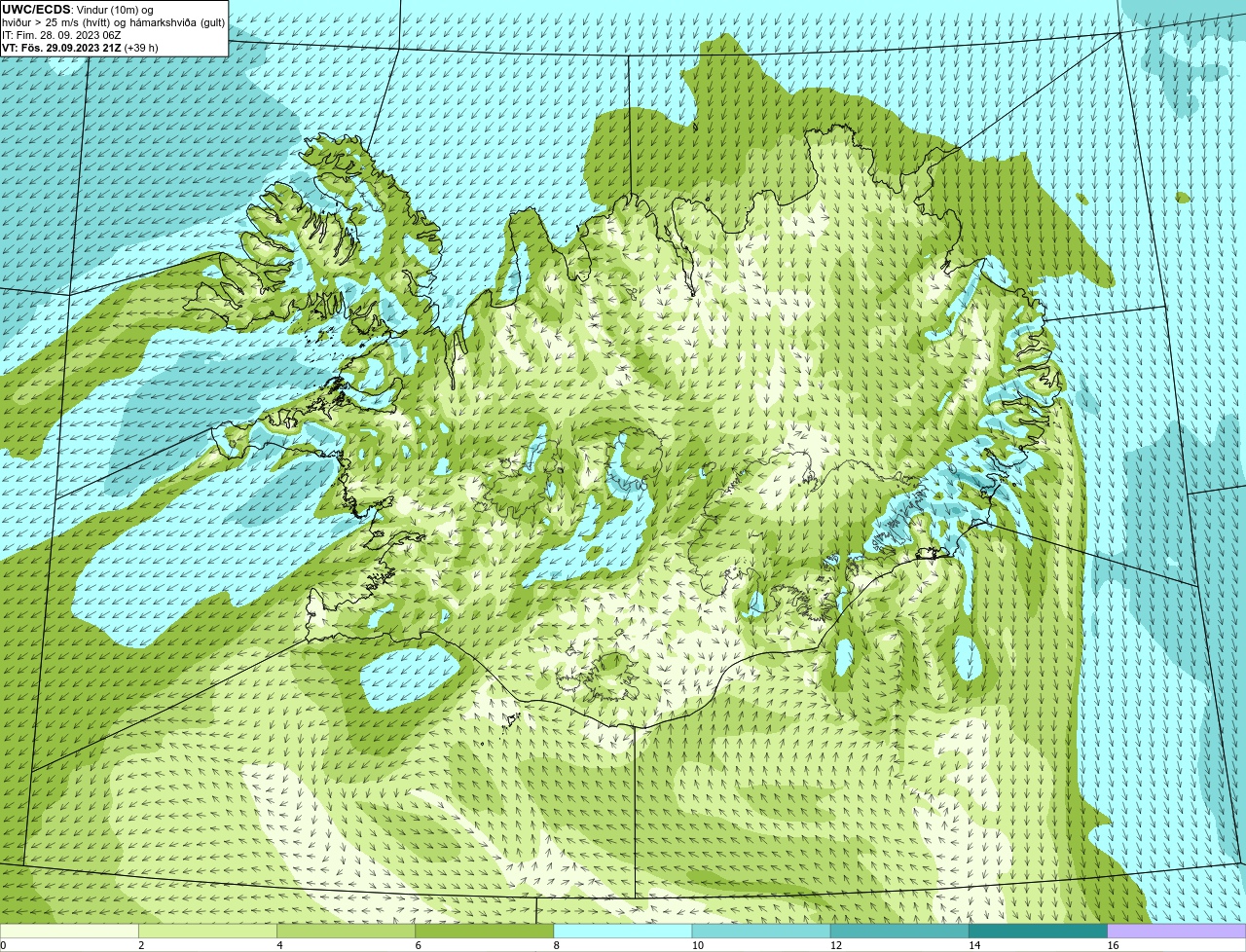Click the 6–8 m/s dark green legend swatch
Screen dimensions: 1246x952
click(484, 932)
